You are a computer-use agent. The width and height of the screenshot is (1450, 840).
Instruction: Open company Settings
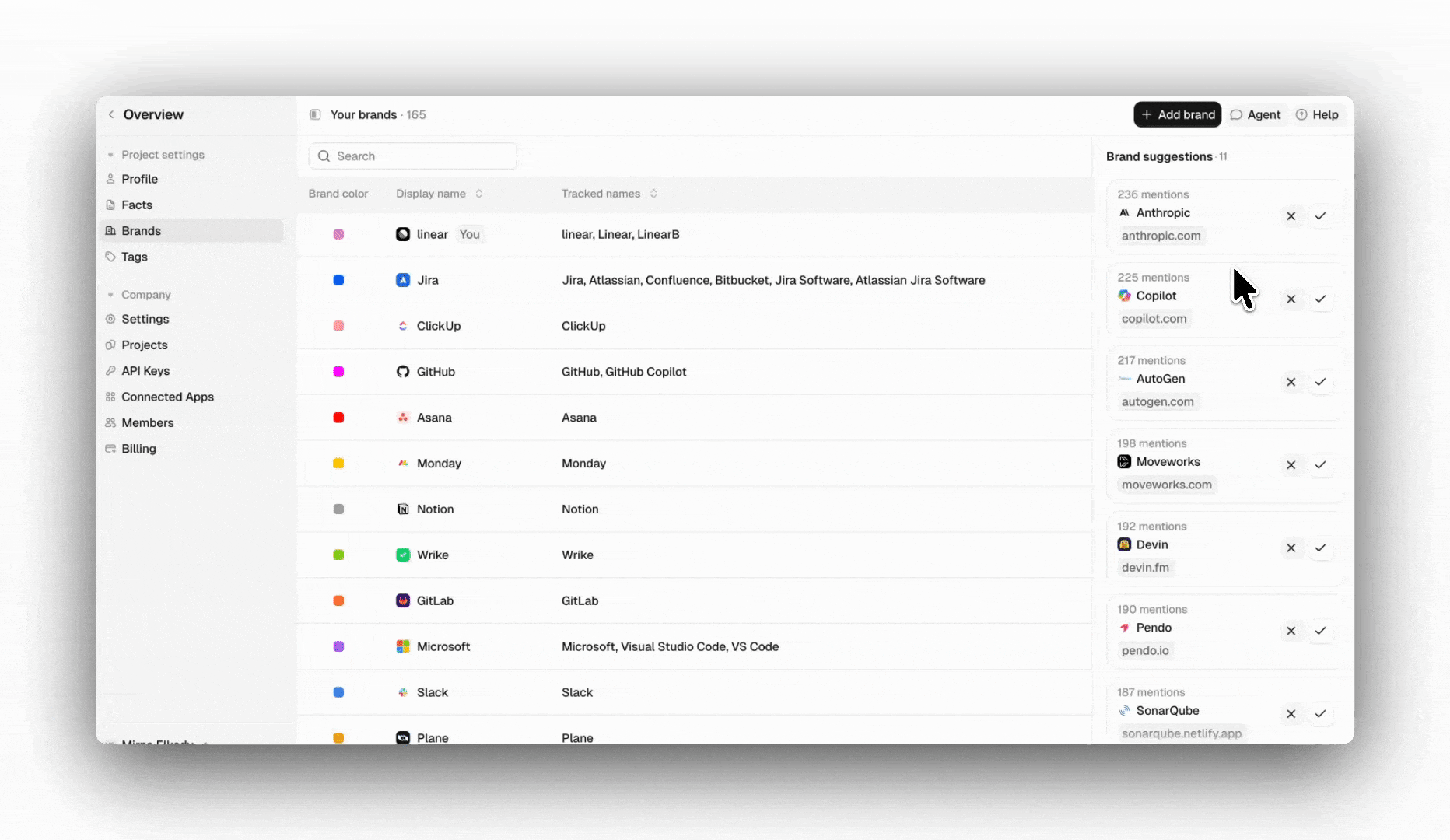[191, 319]
